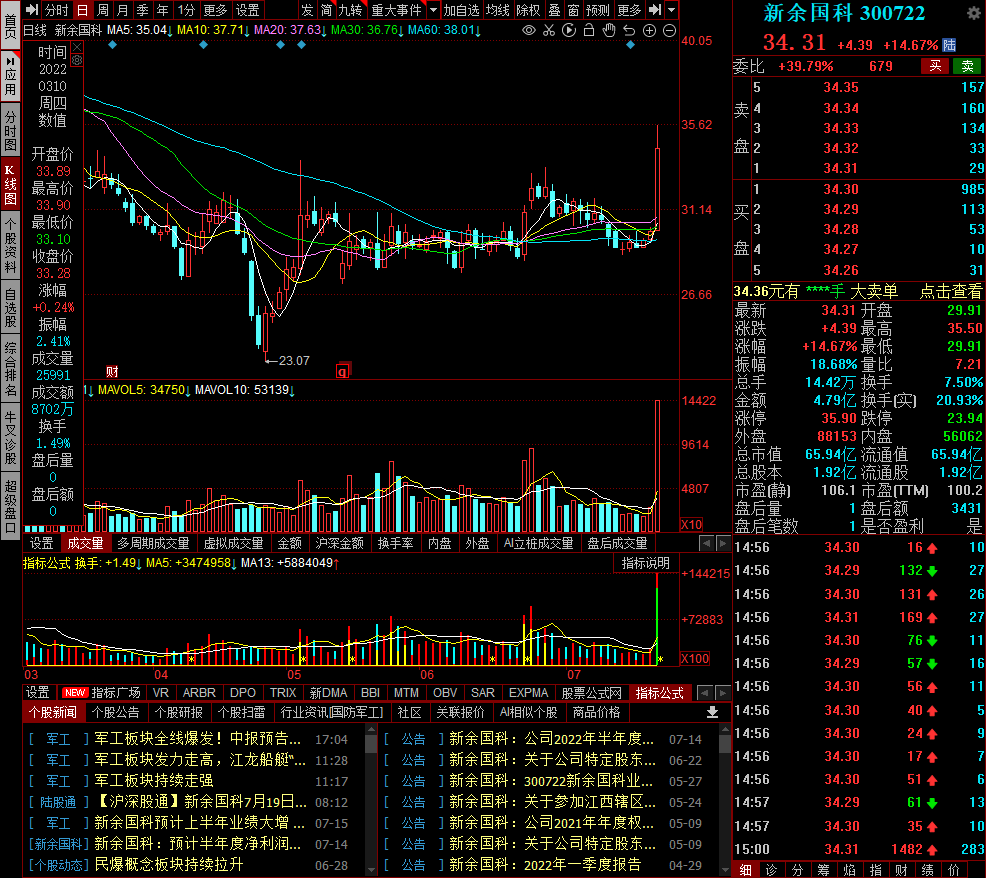Select the scissors cut tool

(x=549, y=30)
